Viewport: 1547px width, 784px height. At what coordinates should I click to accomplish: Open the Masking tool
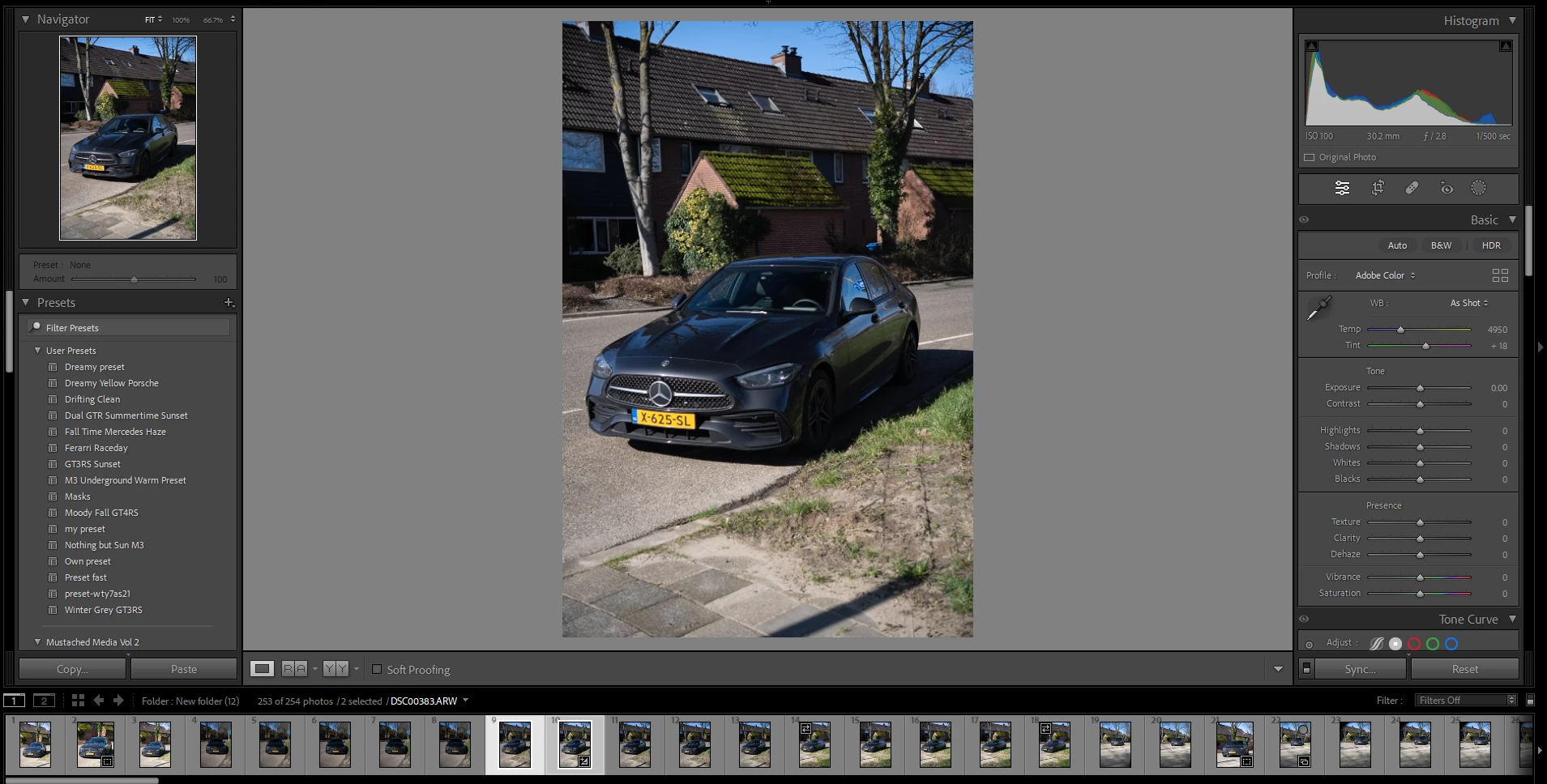click(x=1479, y=188)
